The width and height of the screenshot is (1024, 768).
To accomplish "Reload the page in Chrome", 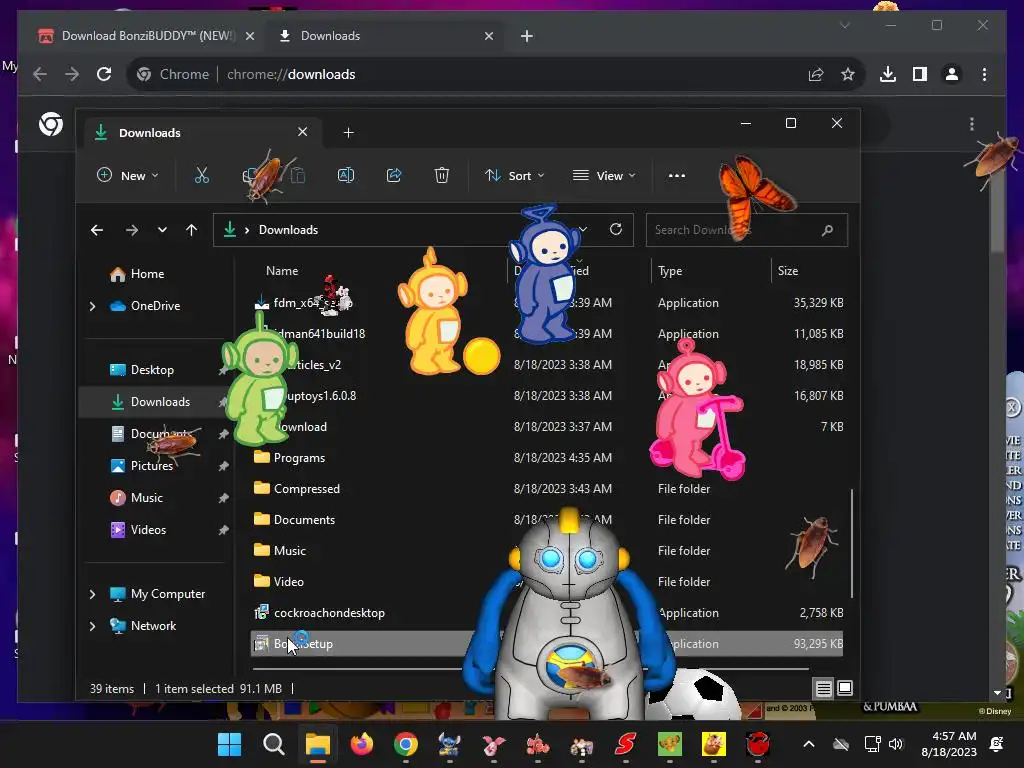I will coord(104,74).
